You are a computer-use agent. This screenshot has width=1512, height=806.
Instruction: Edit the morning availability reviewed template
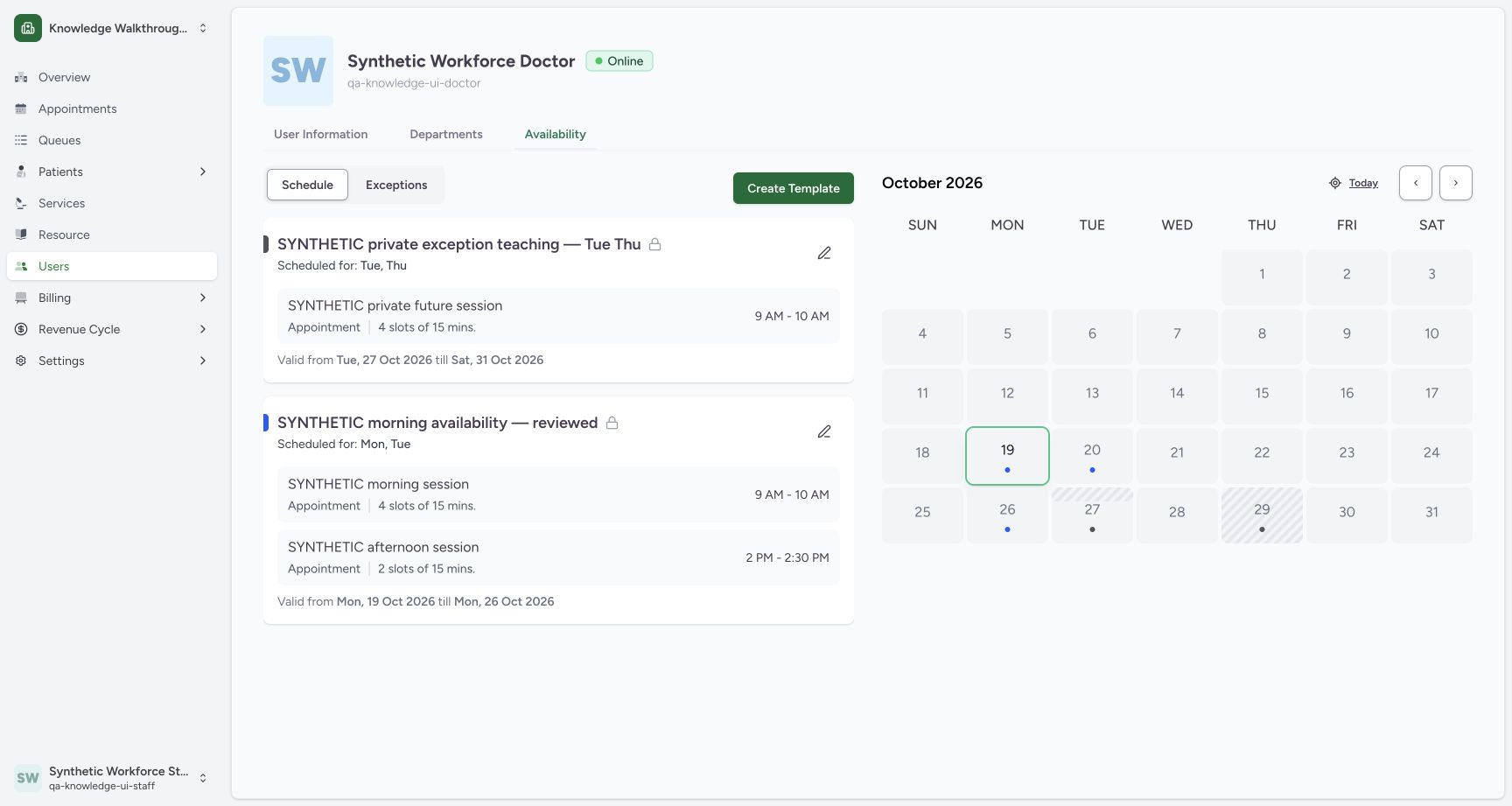click(824, 431)
